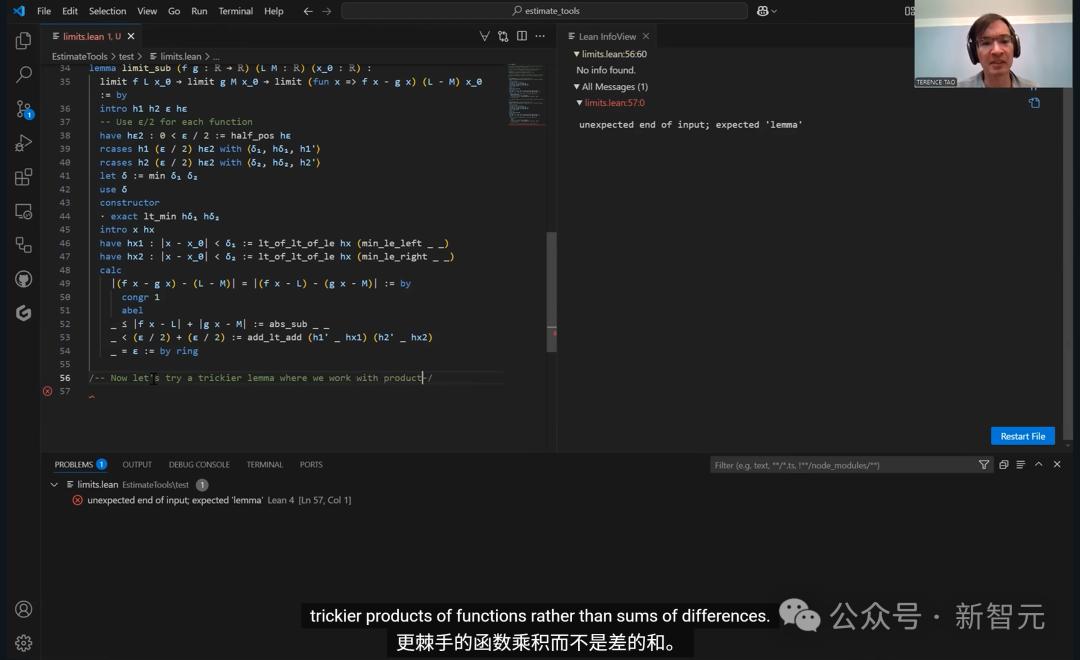This screenshot has width=1080, height=660.
Task: Collapse the All Messages (1) section
Action: 576,87
